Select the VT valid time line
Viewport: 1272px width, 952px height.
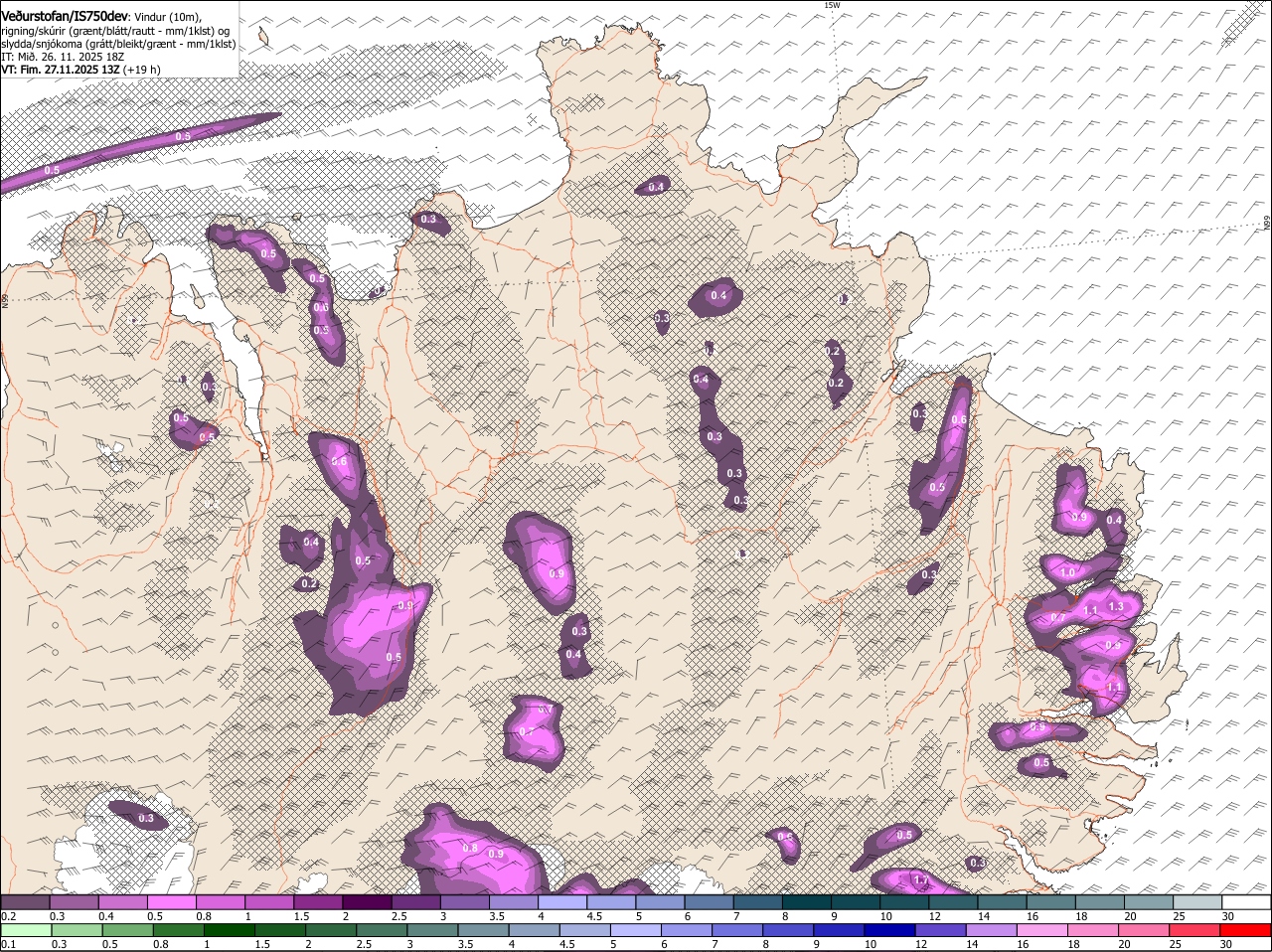80,70
